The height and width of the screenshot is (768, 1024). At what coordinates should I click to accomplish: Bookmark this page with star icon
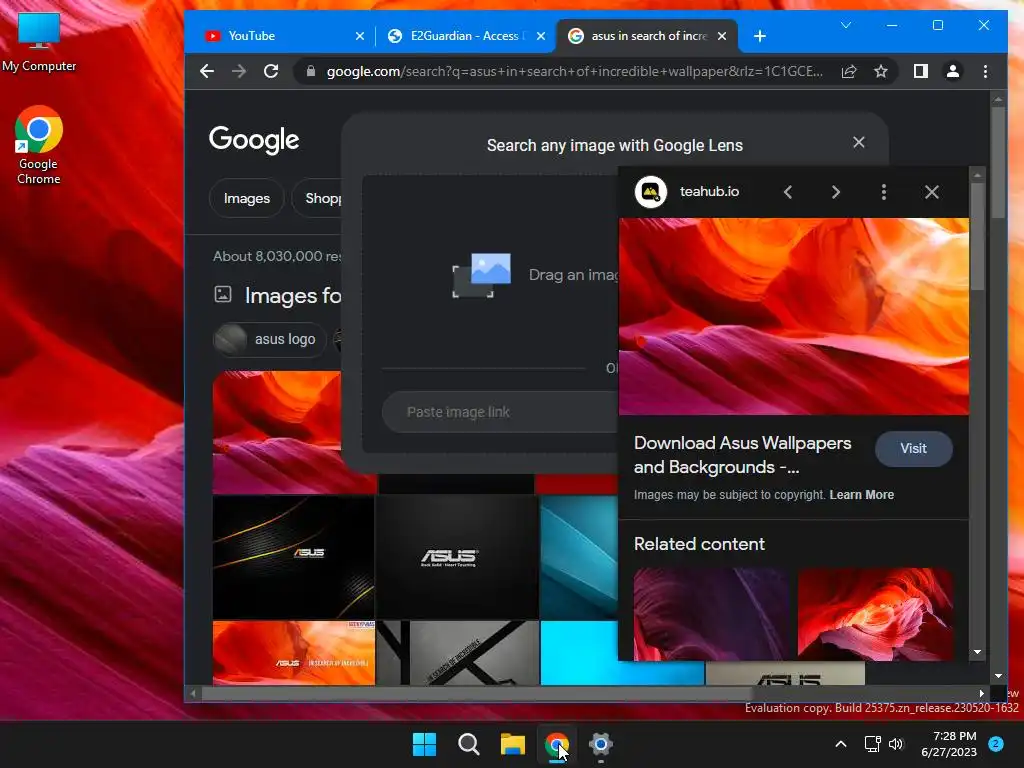(881, 71)
